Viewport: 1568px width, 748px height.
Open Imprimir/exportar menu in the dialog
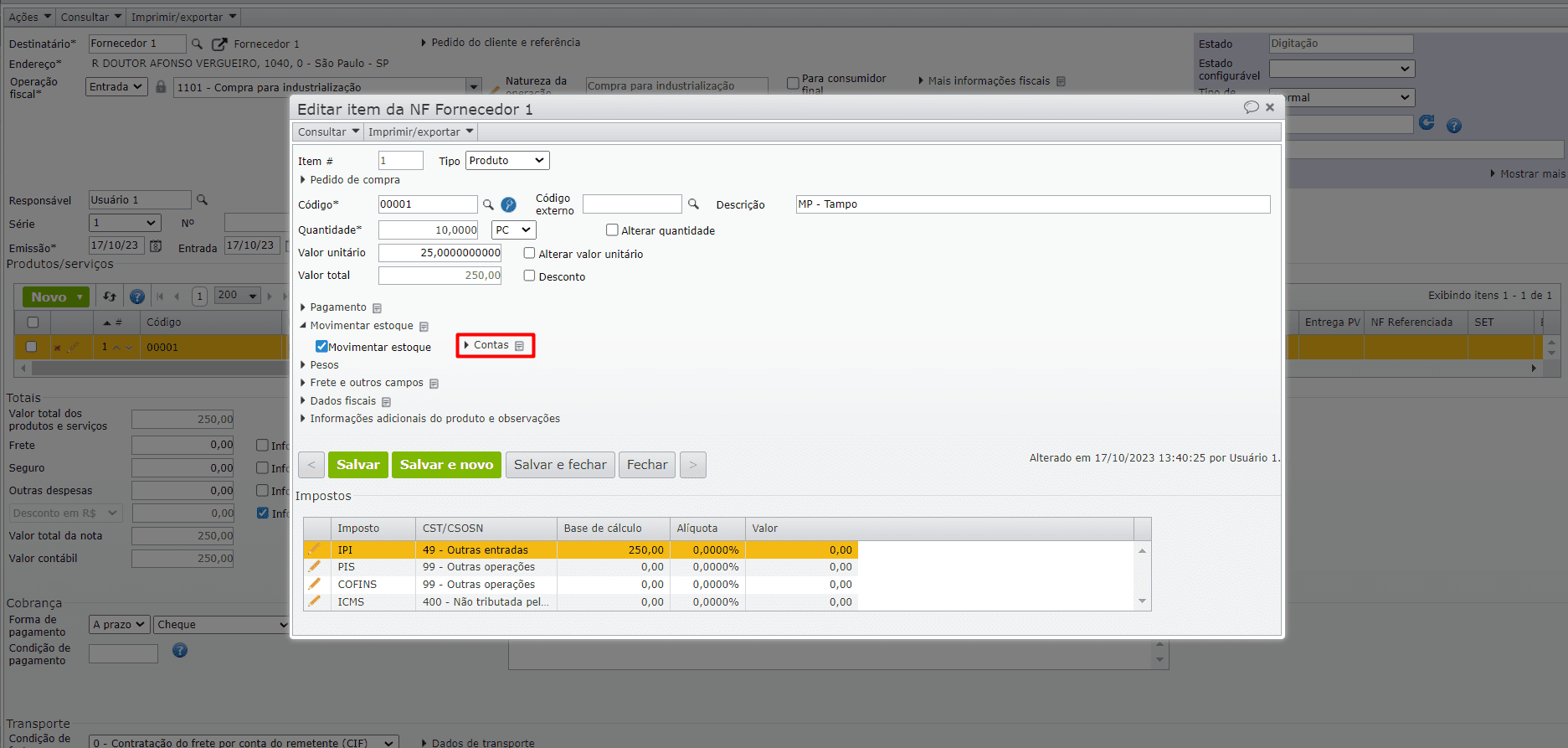pos(421,132)
